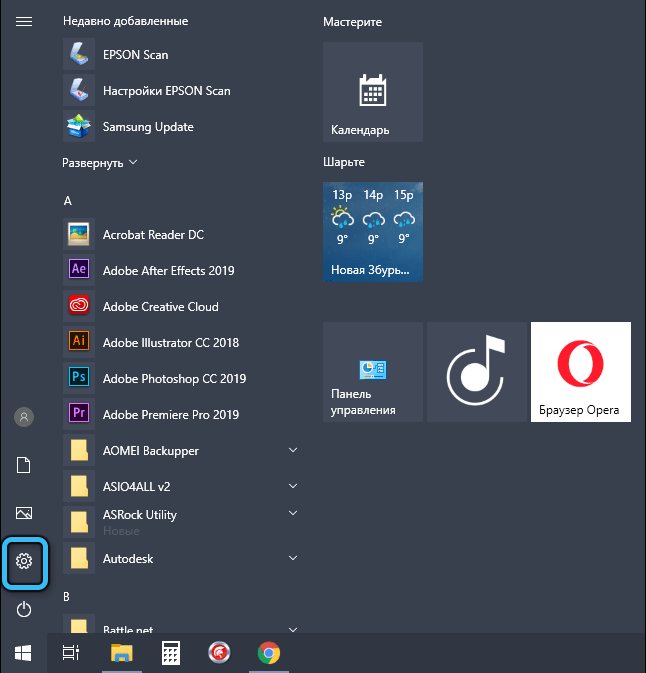
Task: Launch the Adobe Premiere Pro 2019 icon
Action: [79, 414]
